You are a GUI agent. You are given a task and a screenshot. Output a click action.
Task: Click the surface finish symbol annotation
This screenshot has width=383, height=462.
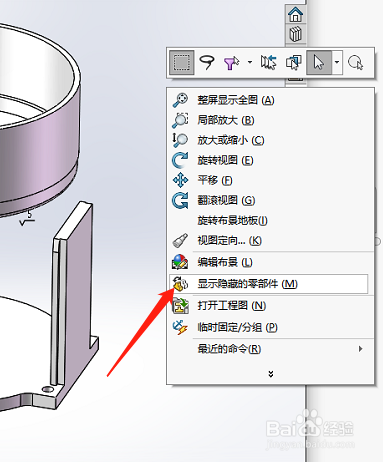(x=27, y=218)
